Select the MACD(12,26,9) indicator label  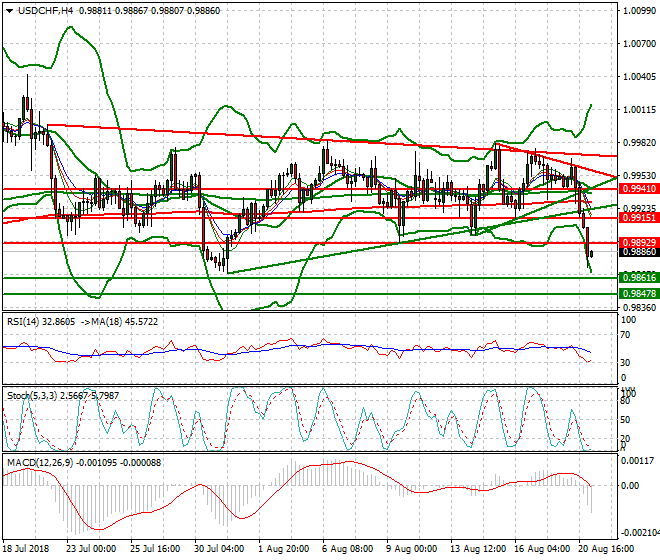84,462
